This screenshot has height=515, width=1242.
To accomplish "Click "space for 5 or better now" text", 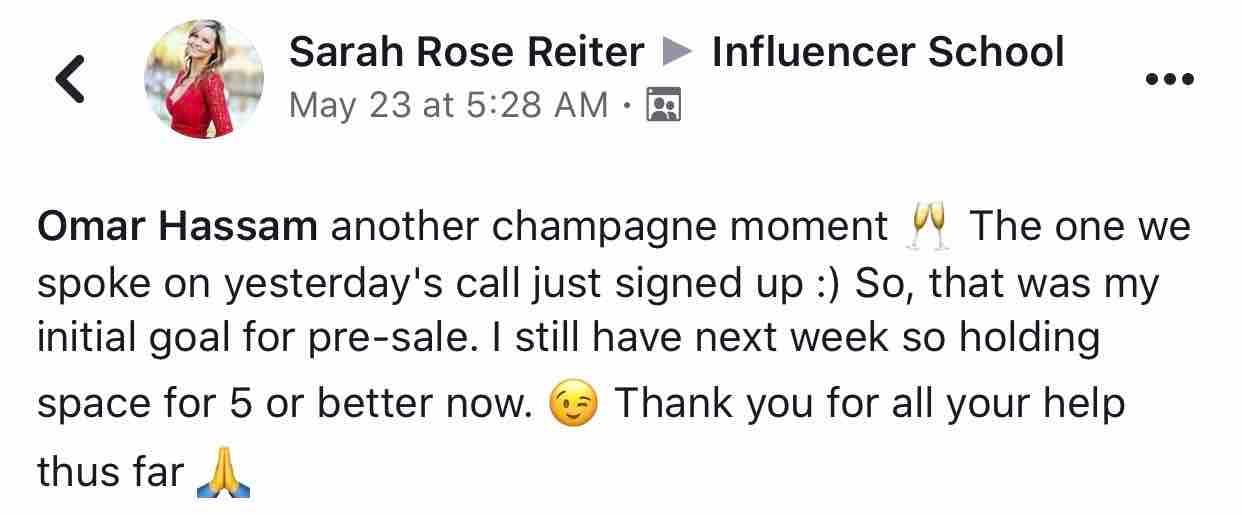I will tap(285, 405).
